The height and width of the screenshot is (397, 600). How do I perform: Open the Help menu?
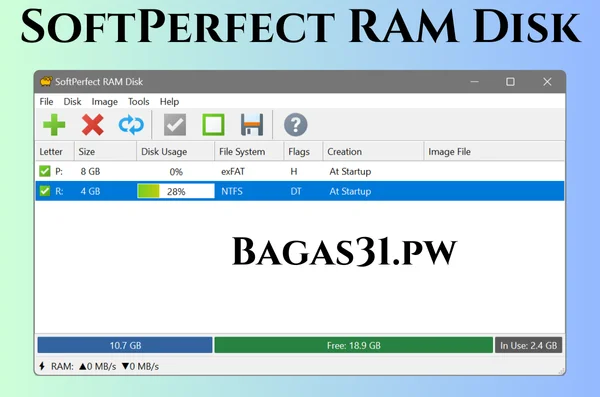click(x=169, y=102)
